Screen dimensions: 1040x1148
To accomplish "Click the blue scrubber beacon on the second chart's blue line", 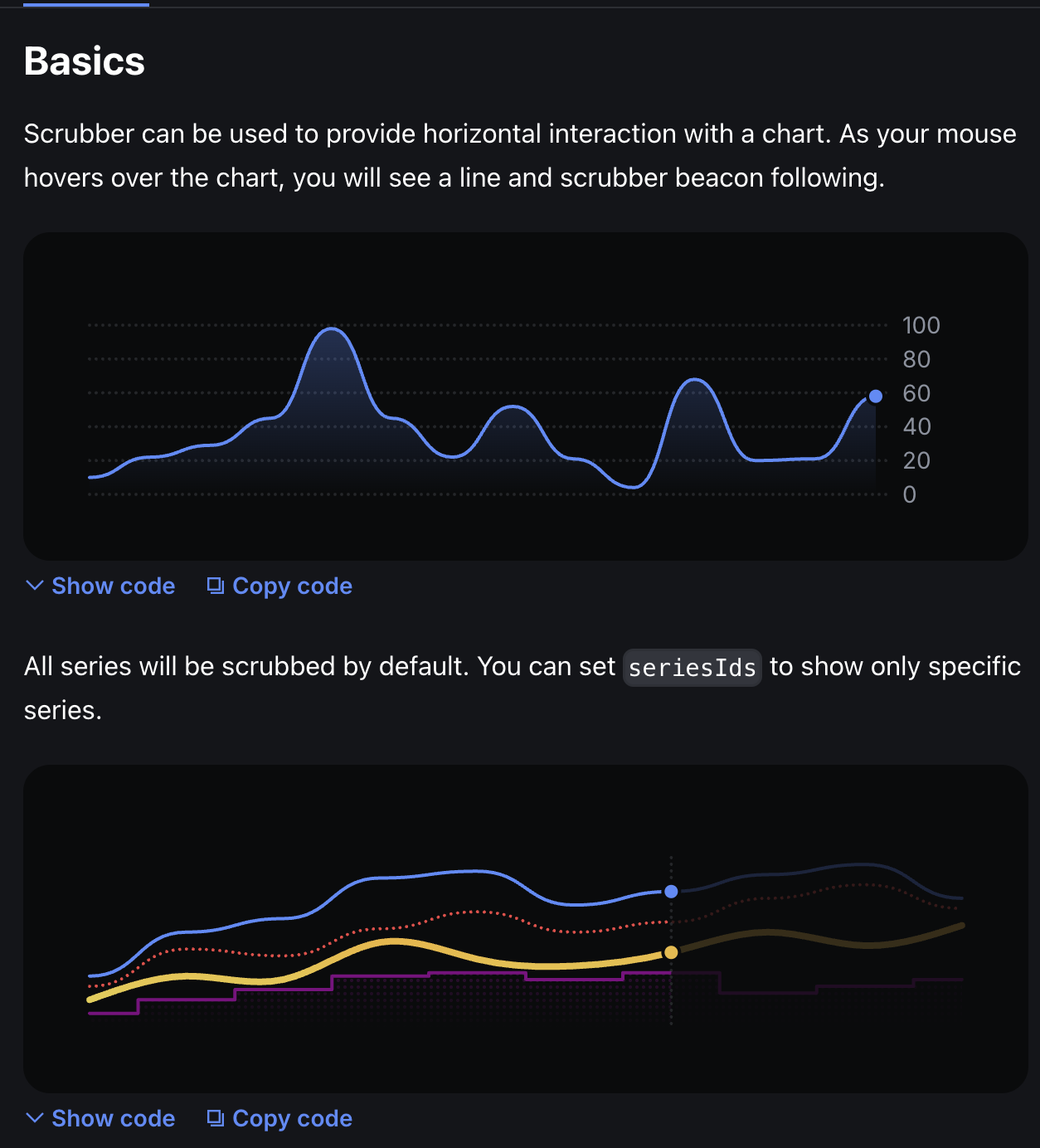I will 671,892.
